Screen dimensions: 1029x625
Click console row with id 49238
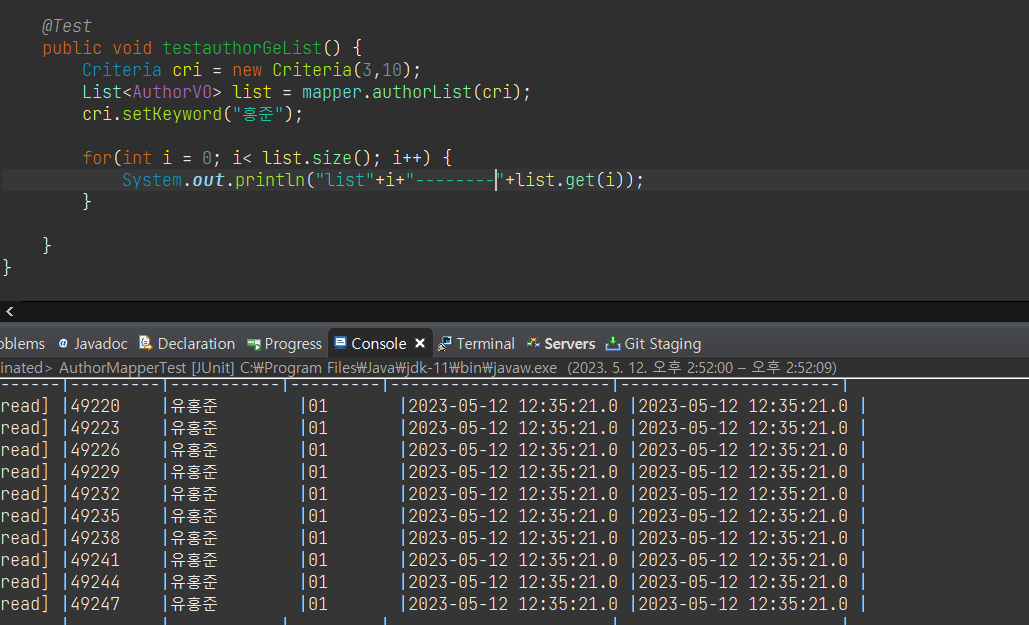click(x=432, y=538)
